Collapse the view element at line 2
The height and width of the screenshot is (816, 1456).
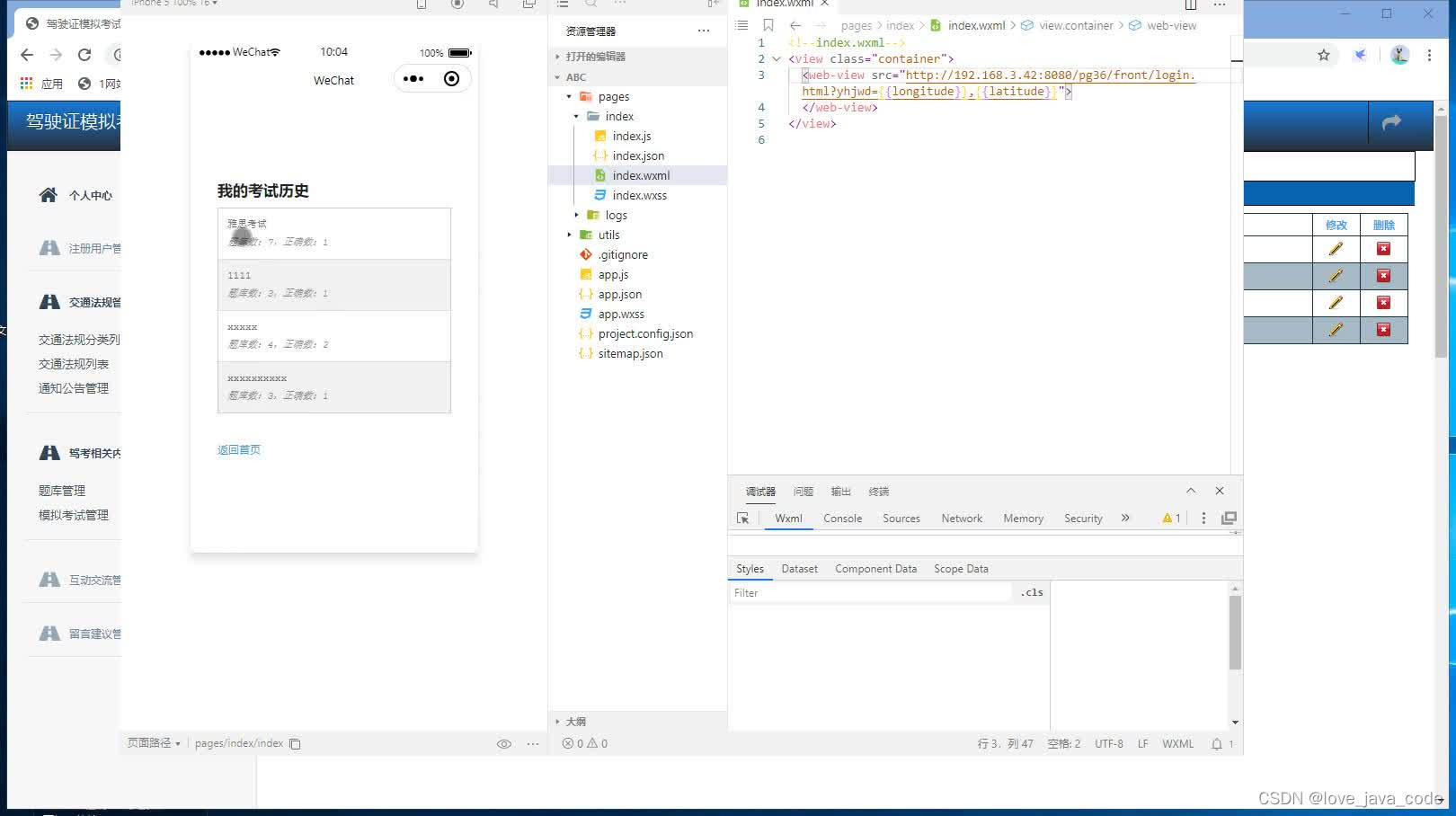click(777, 59)
